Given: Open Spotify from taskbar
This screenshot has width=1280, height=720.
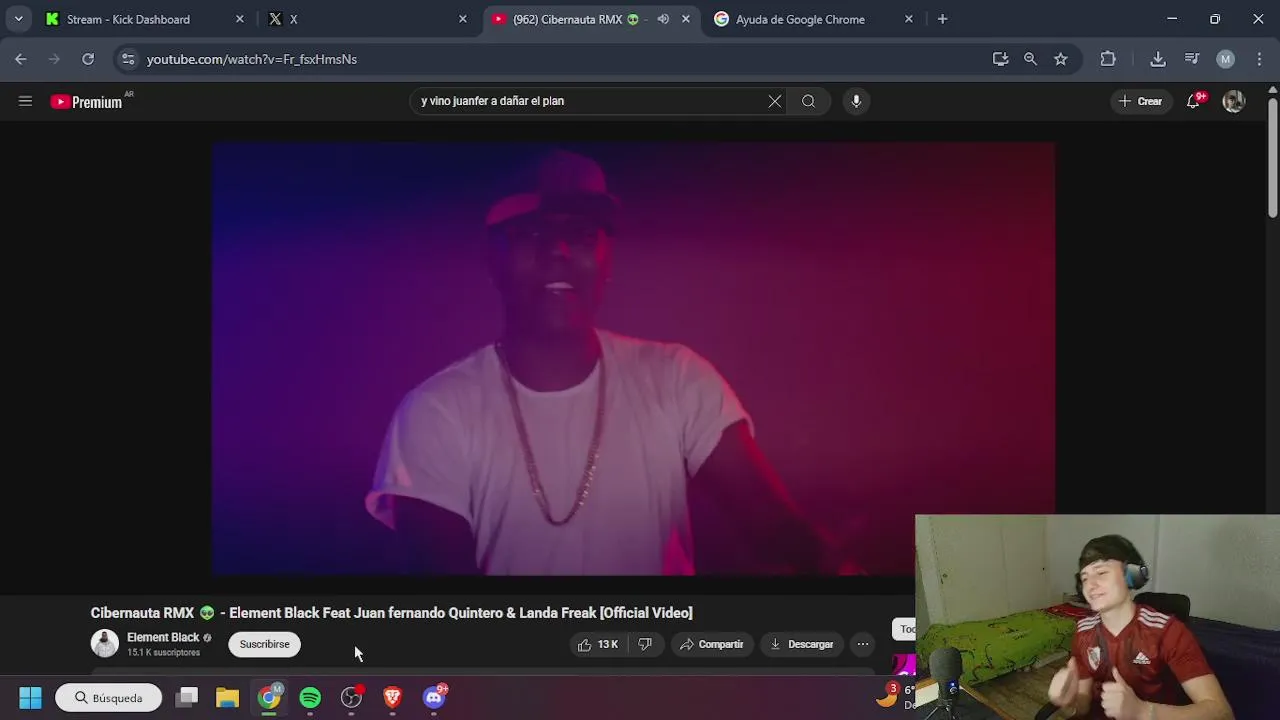Looking at the screenshot, I should coord(310,698).
